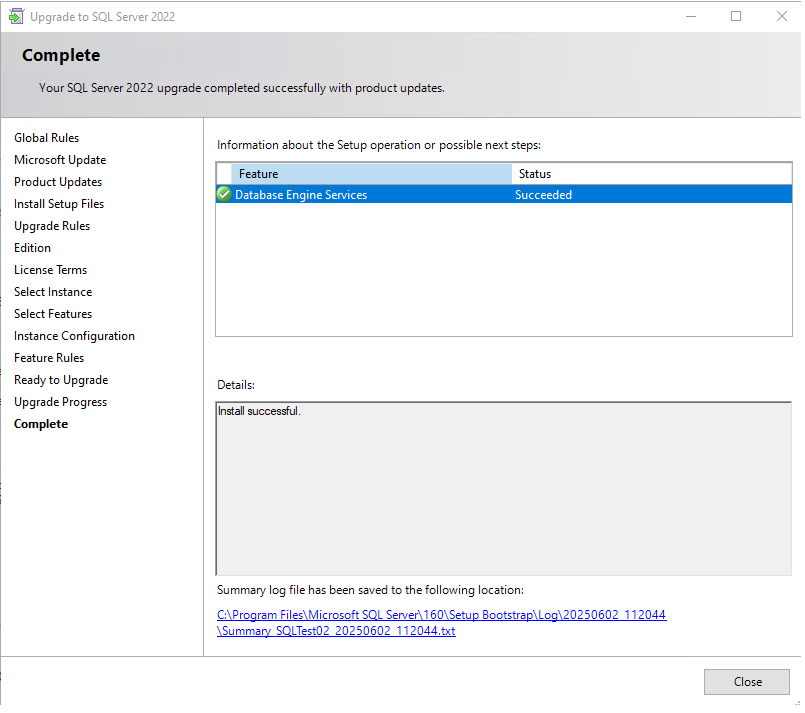Viewport: 805px width, 713px height.
Task: Select Global Rules in the sidebar
Action: (x=46, y=138)
